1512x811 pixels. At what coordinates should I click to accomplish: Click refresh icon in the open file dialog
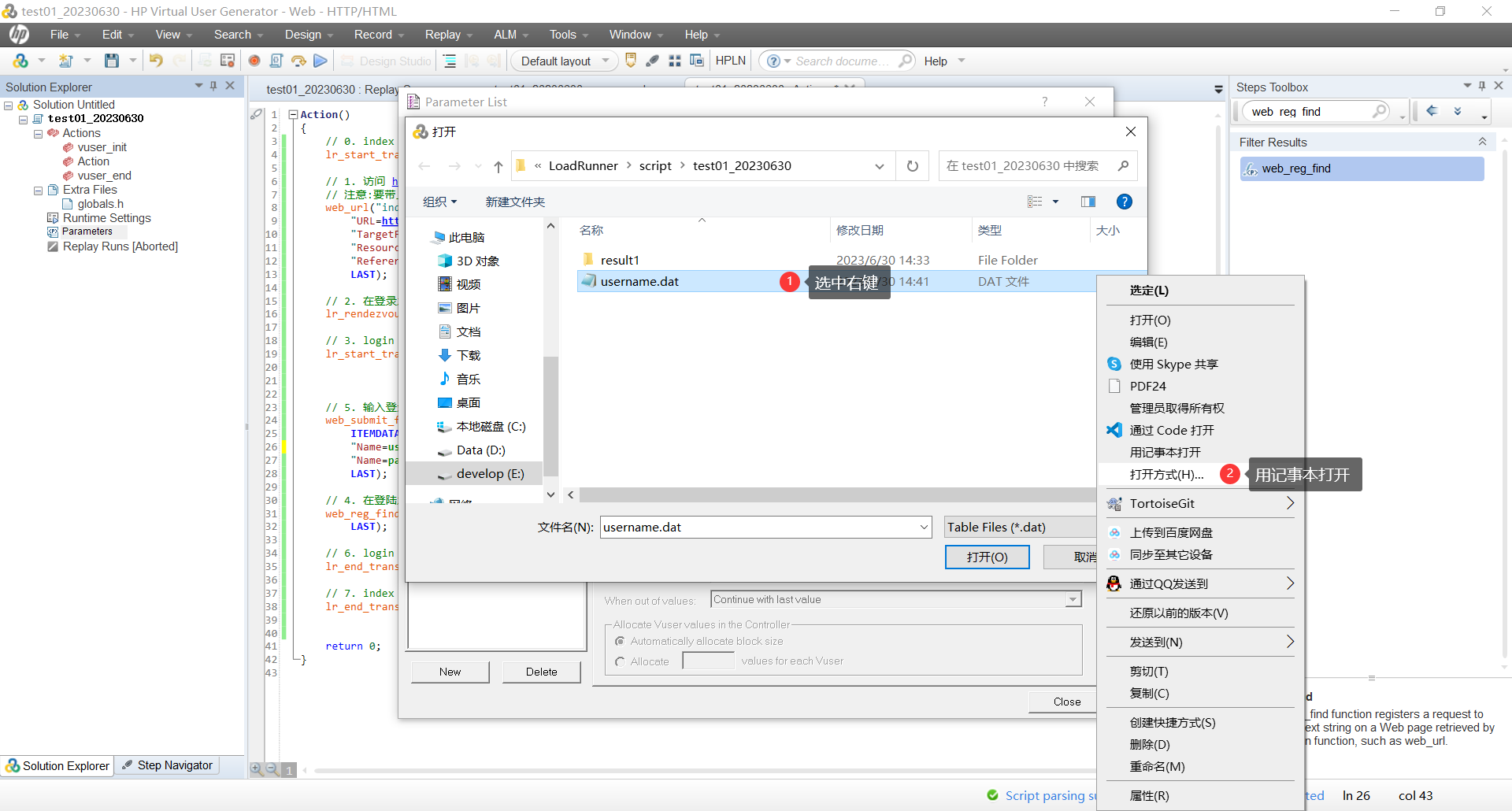pyautogui.click(x=913, y=165)
